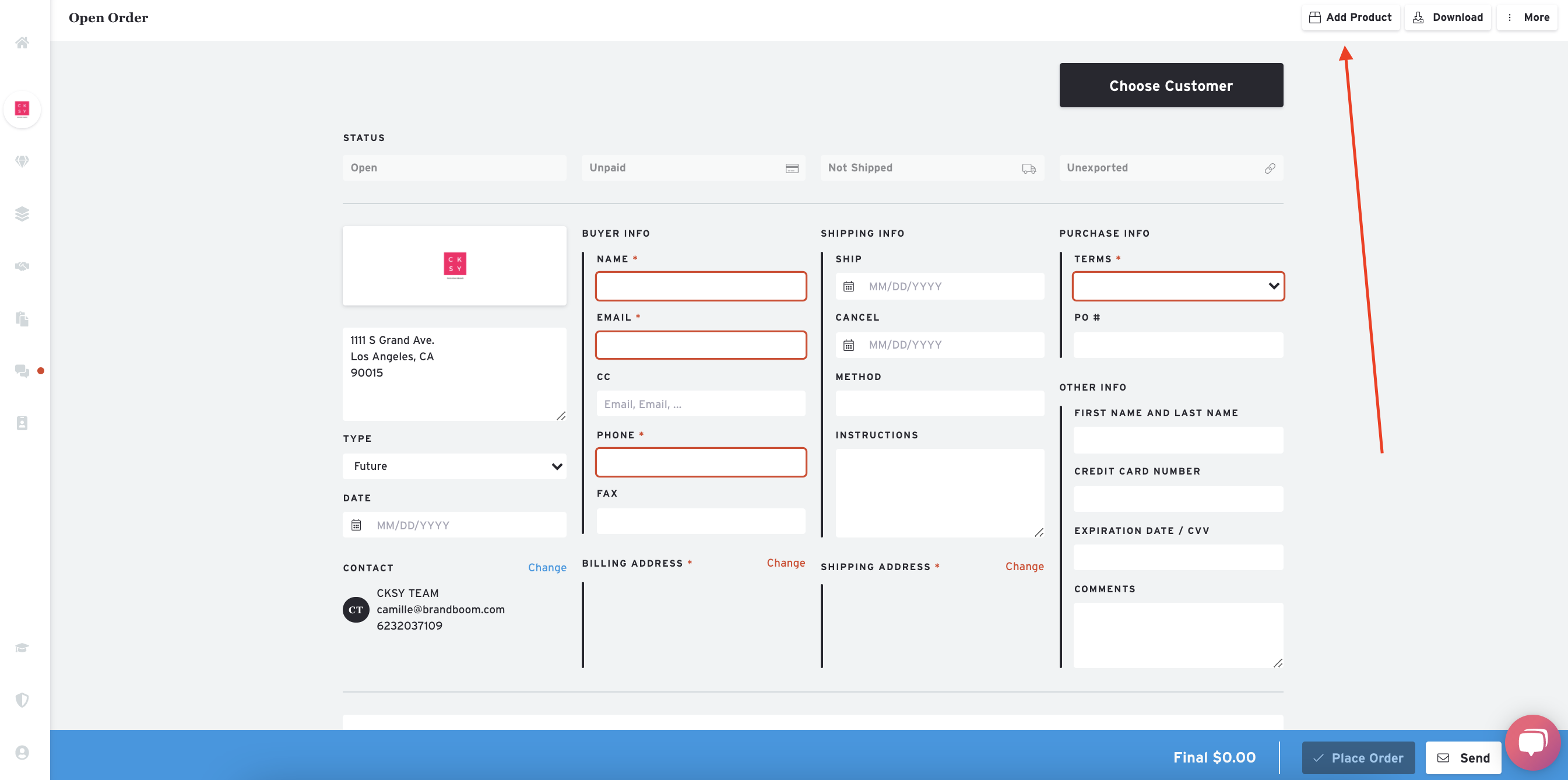Click the CT contact avatar
This screenshot has height=780, width=1568.
(x=356, y=610)
